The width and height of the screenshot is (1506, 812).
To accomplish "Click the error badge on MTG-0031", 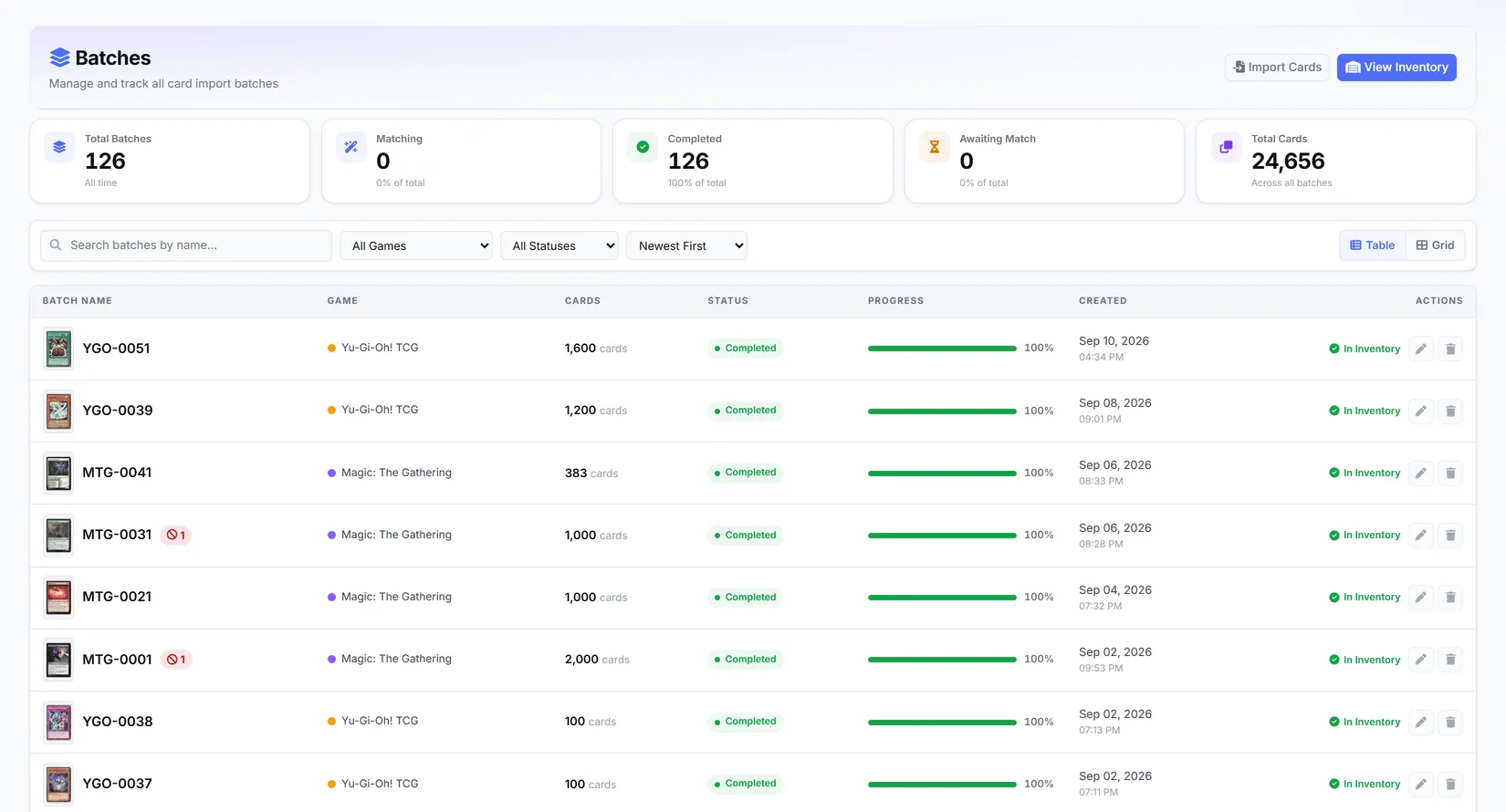I will pyautogui.click(x=176, y=536).
